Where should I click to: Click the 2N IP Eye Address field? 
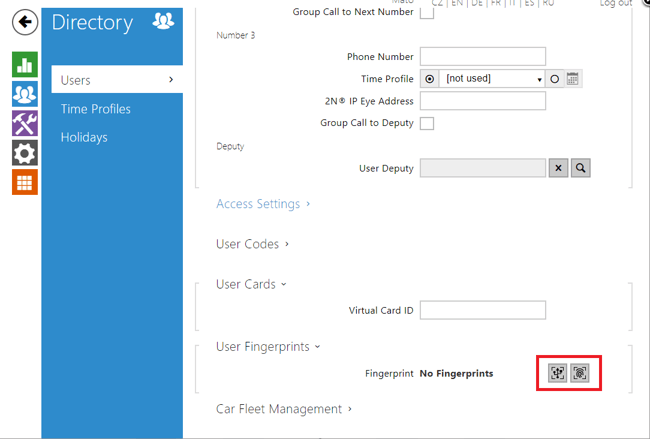point(483,101)
